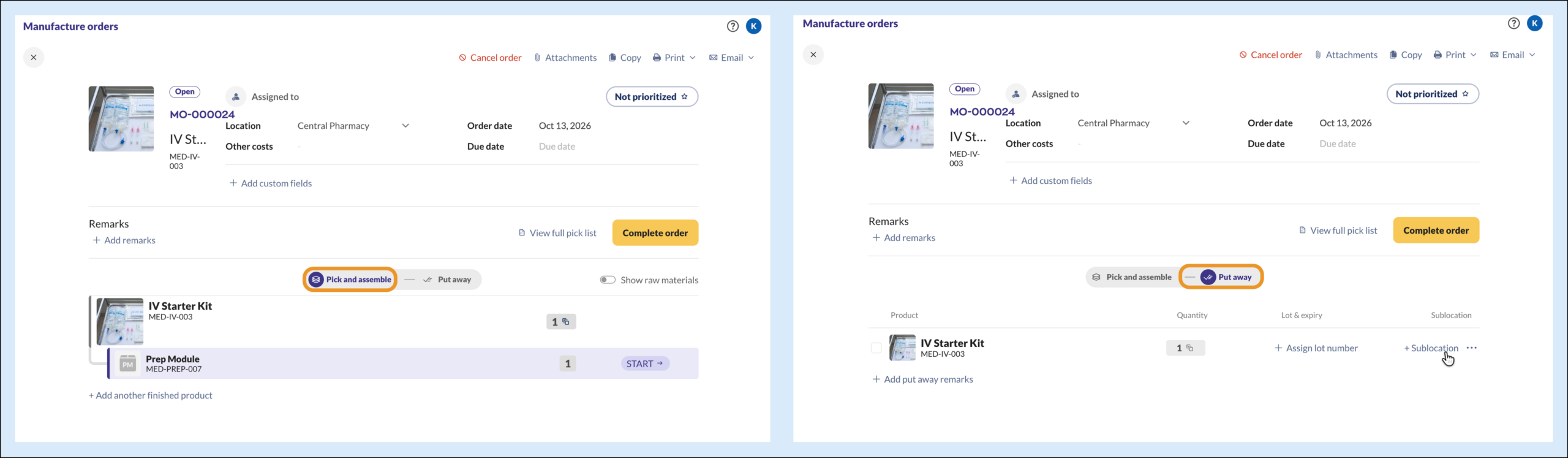Click product thumbnail in right panel header

901,116
